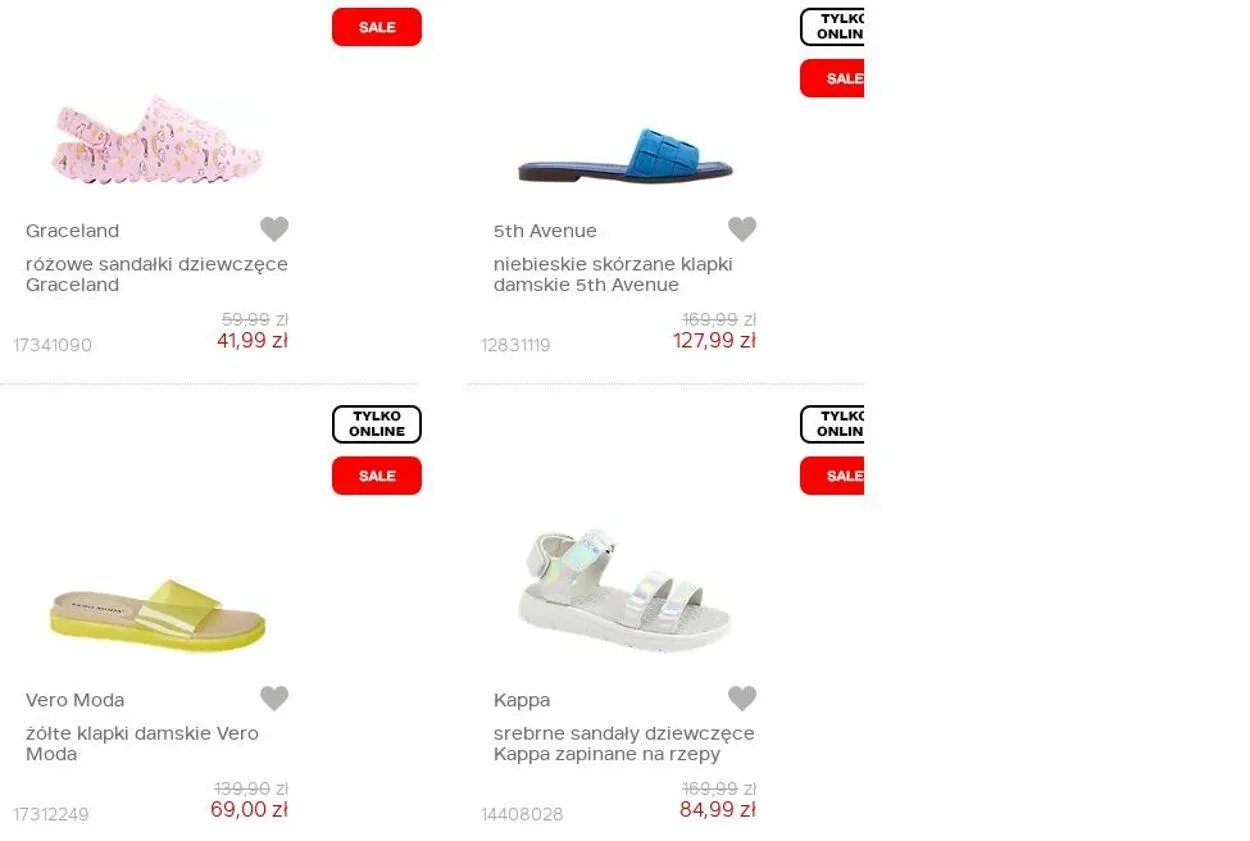Click the Kappa brand name
The image size is (1250, 841).
coord(522,700)
